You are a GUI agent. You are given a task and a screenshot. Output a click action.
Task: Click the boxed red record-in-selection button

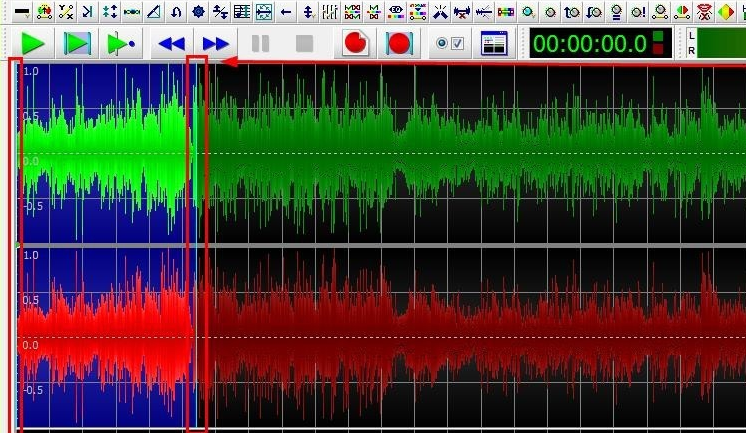tap(399, 44)
